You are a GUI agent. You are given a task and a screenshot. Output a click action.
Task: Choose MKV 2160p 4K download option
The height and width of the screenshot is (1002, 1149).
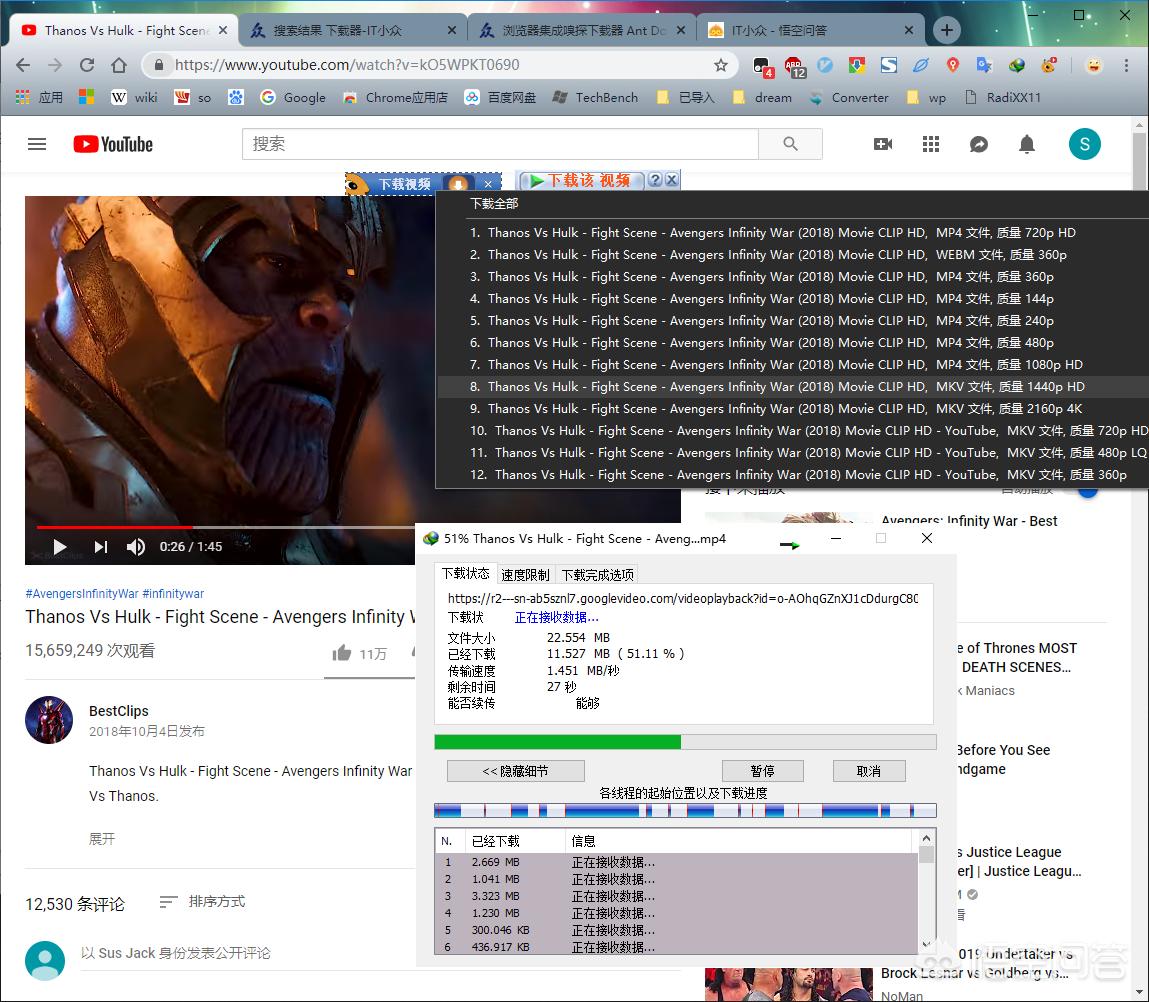click(793, 408)
